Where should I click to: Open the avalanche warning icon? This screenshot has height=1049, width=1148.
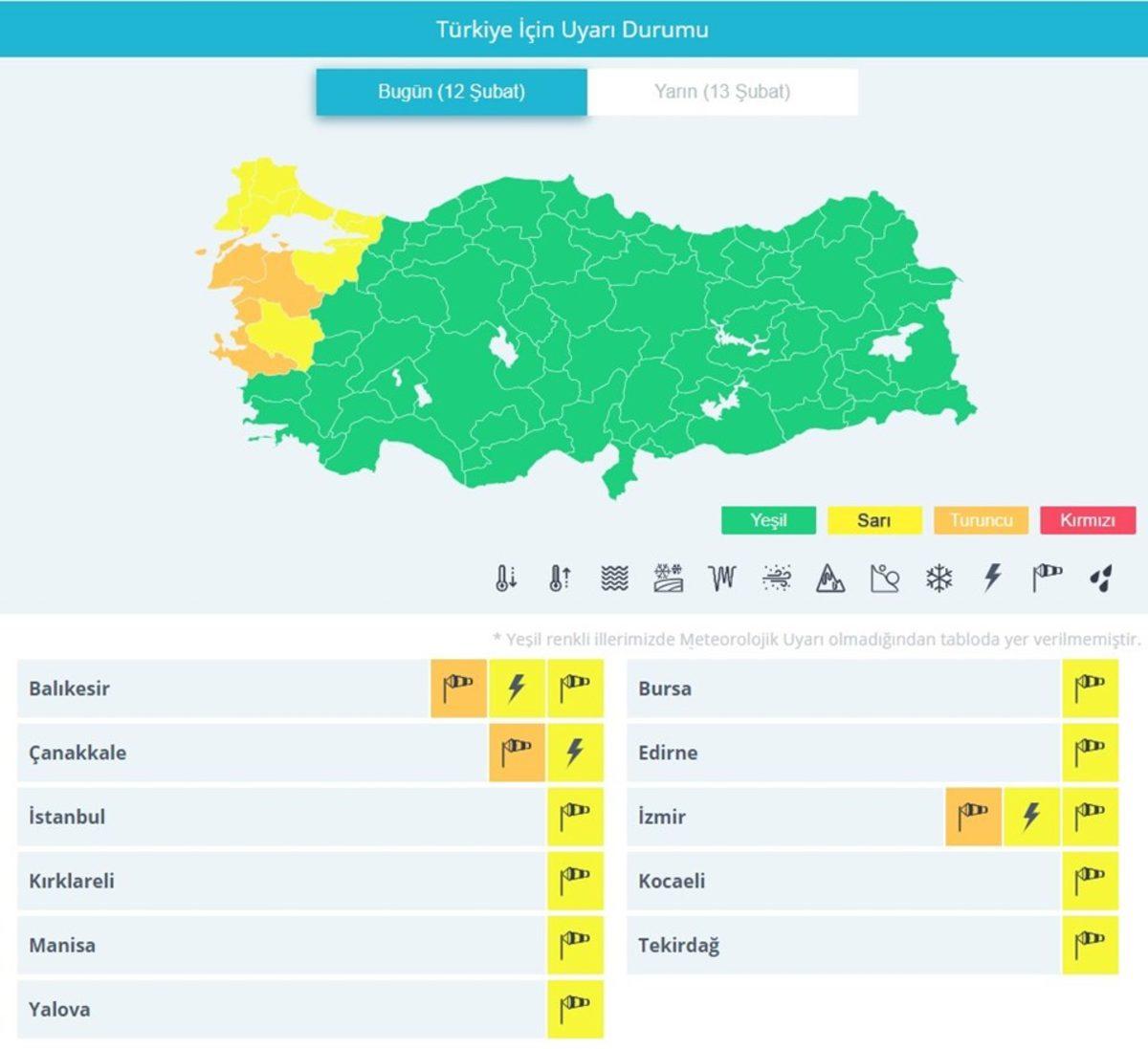[x=830, y=577]
